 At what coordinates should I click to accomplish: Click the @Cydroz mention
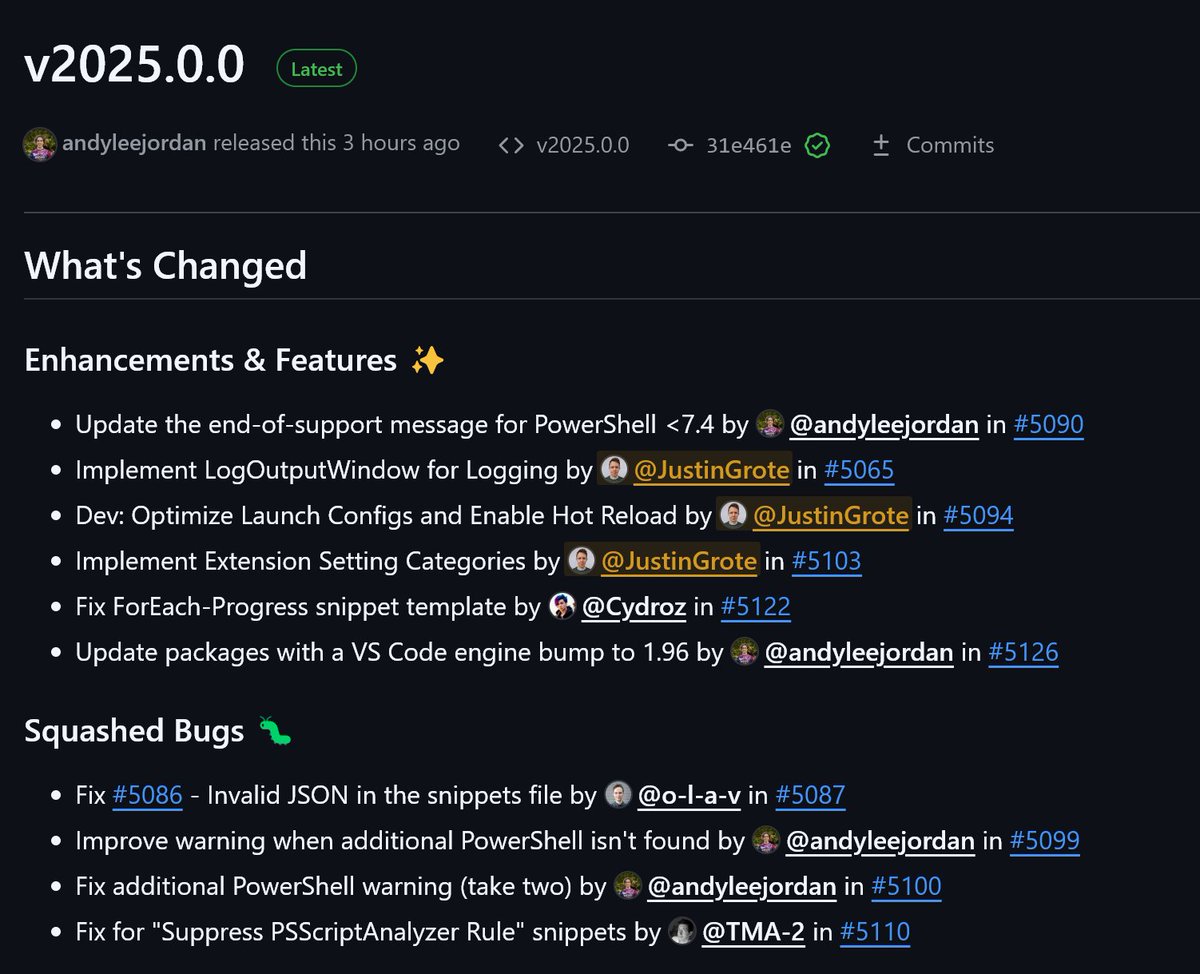(x=634, y=608)
